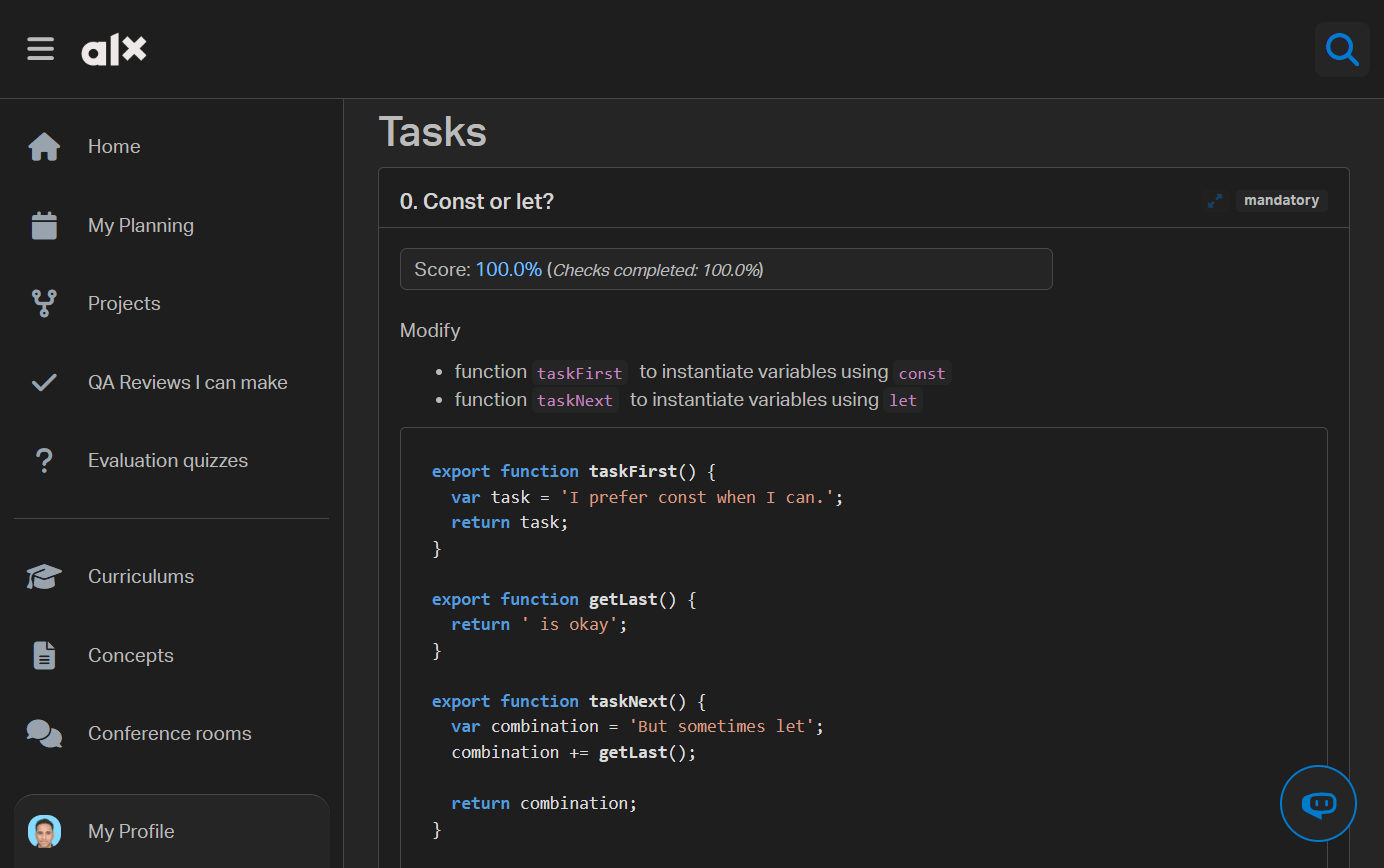Open the support chat bubble
This screenshot has width=1384, height=868.
1318,803
